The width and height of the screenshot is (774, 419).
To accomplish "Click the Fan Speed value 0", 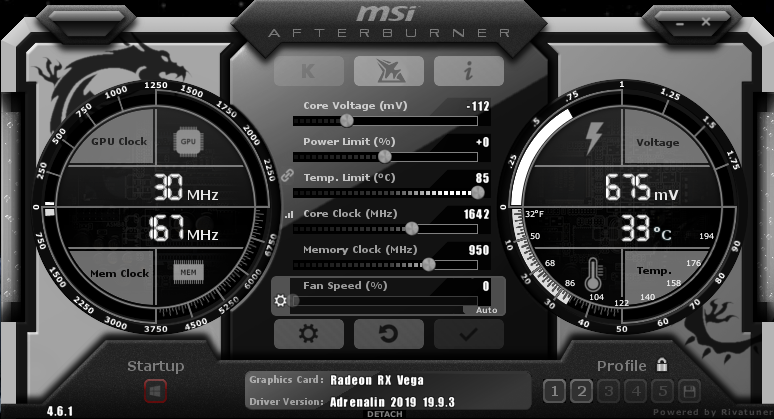I will point(486,286).
